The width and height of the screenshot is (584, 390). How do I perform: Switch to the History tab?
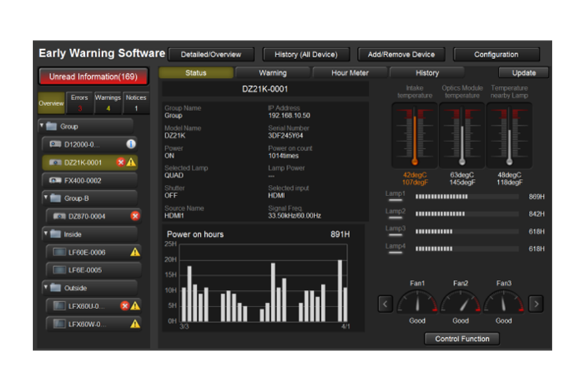click(x=427, y=73)
